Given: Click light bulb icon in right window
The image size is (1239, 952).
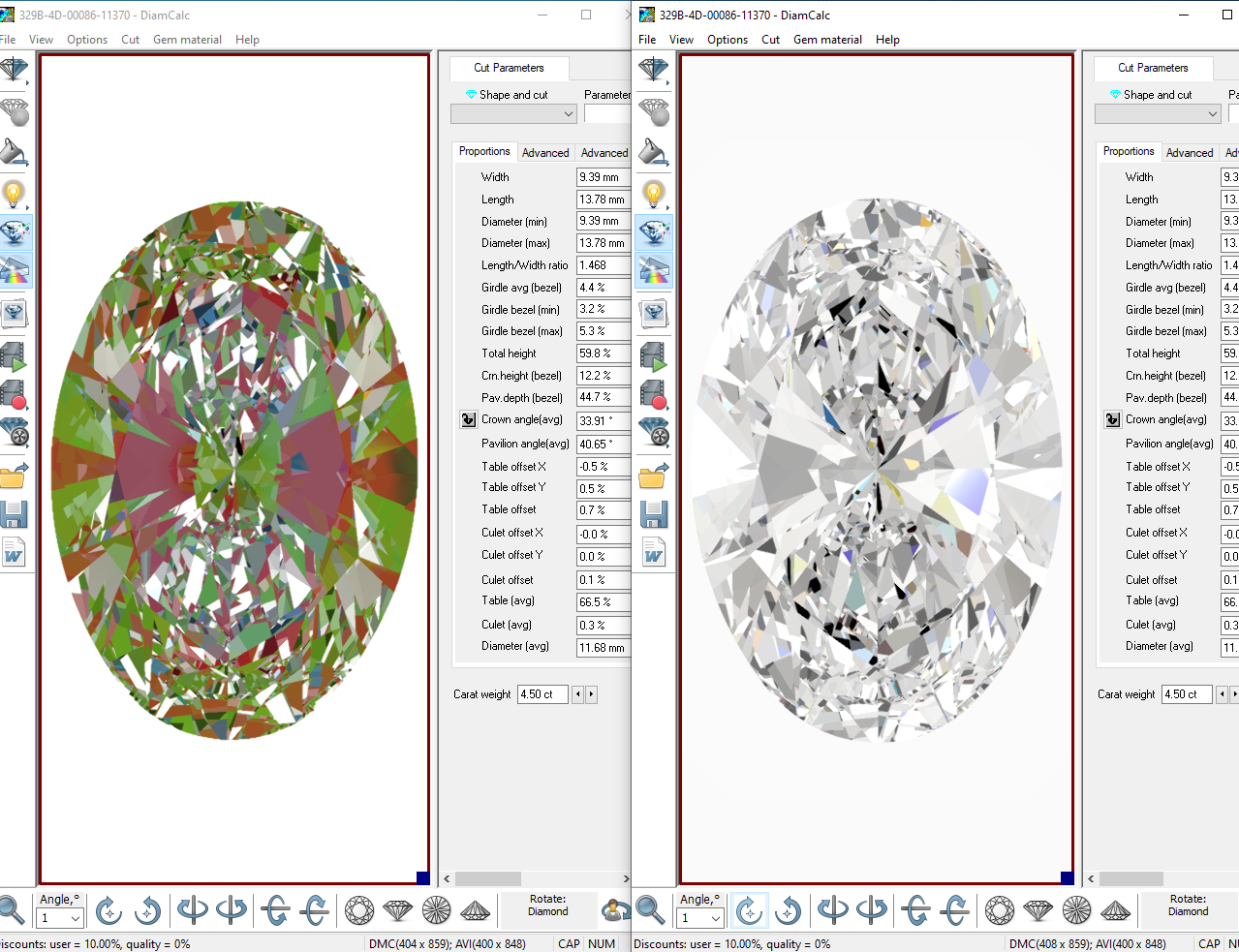Looking at the screenshot, I should pyautogui.click(x=654, y=194).
